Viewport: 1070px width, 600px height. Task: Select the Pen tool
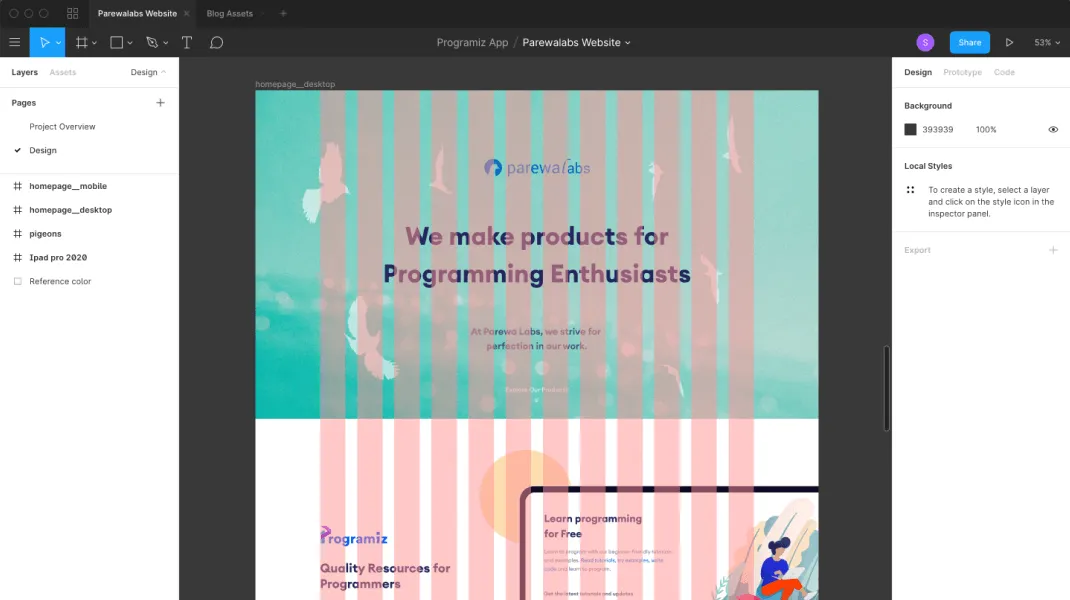152,42
